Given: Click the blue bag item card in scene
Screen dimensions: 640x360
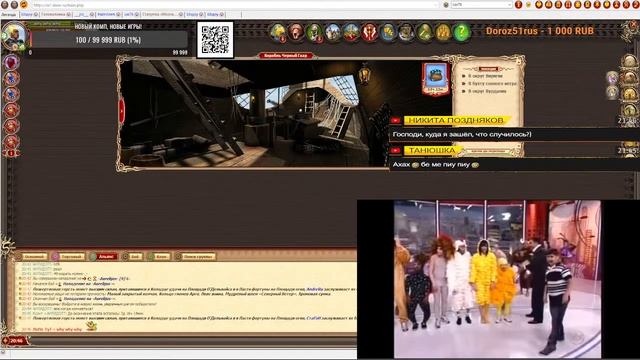Looking at the screenshot, I should pos(435,78).
